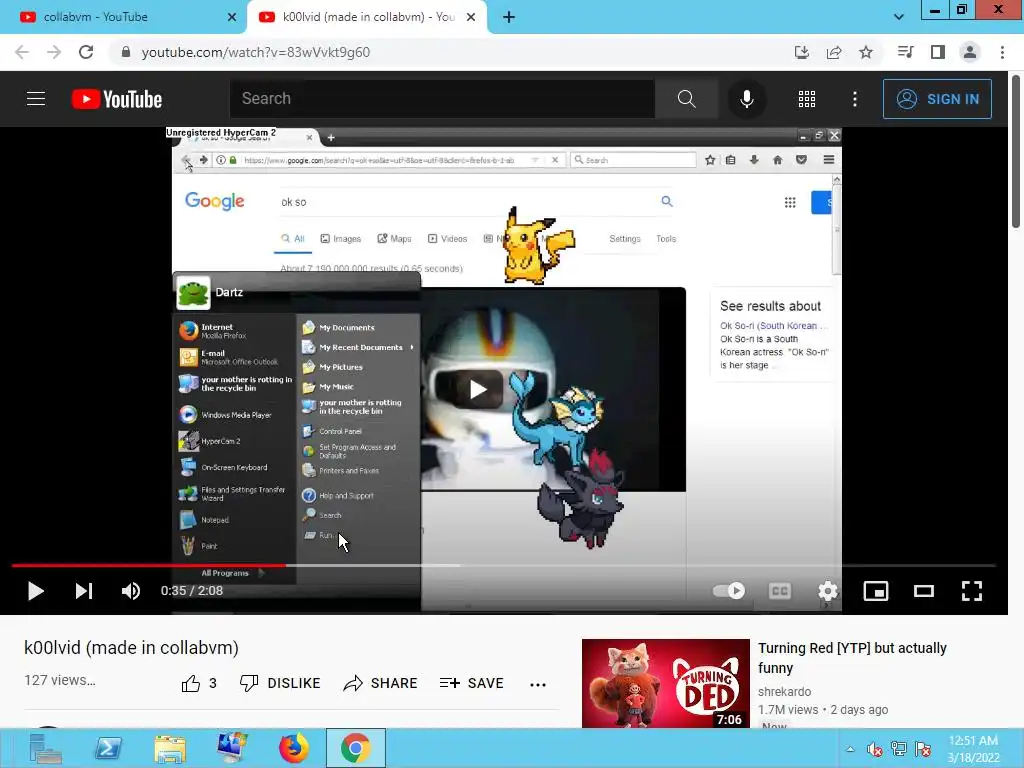1024x768 pixels.
Task: Open Chrome media controls icon
Action: click(x=905, y=52)
